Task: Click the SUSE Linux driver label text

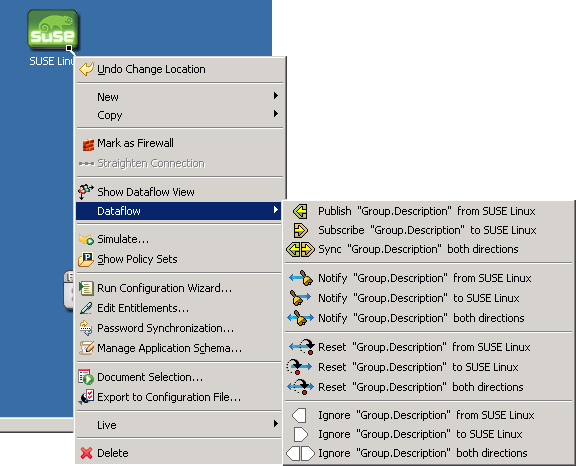Action: [52, 61]
